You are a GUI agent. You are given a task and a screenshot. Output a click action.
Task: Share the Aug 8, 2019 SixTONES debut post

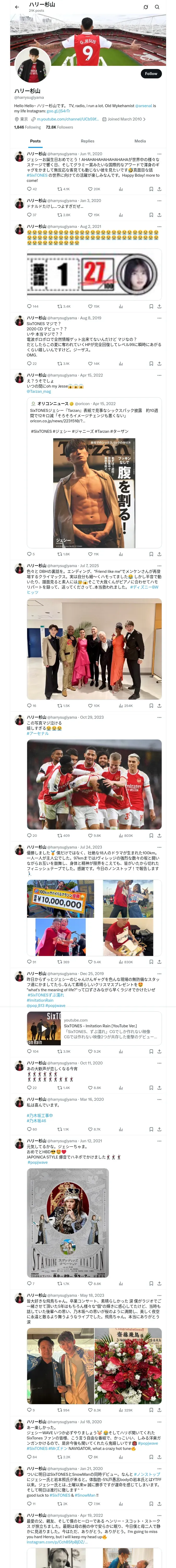coord(159,364)
